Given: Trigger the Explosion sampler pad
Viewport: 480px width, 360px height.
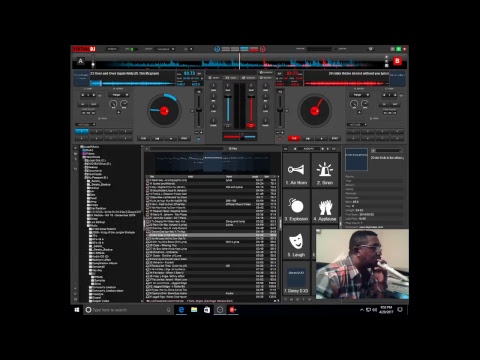Looking at the screenshot, I should (296, 207).
